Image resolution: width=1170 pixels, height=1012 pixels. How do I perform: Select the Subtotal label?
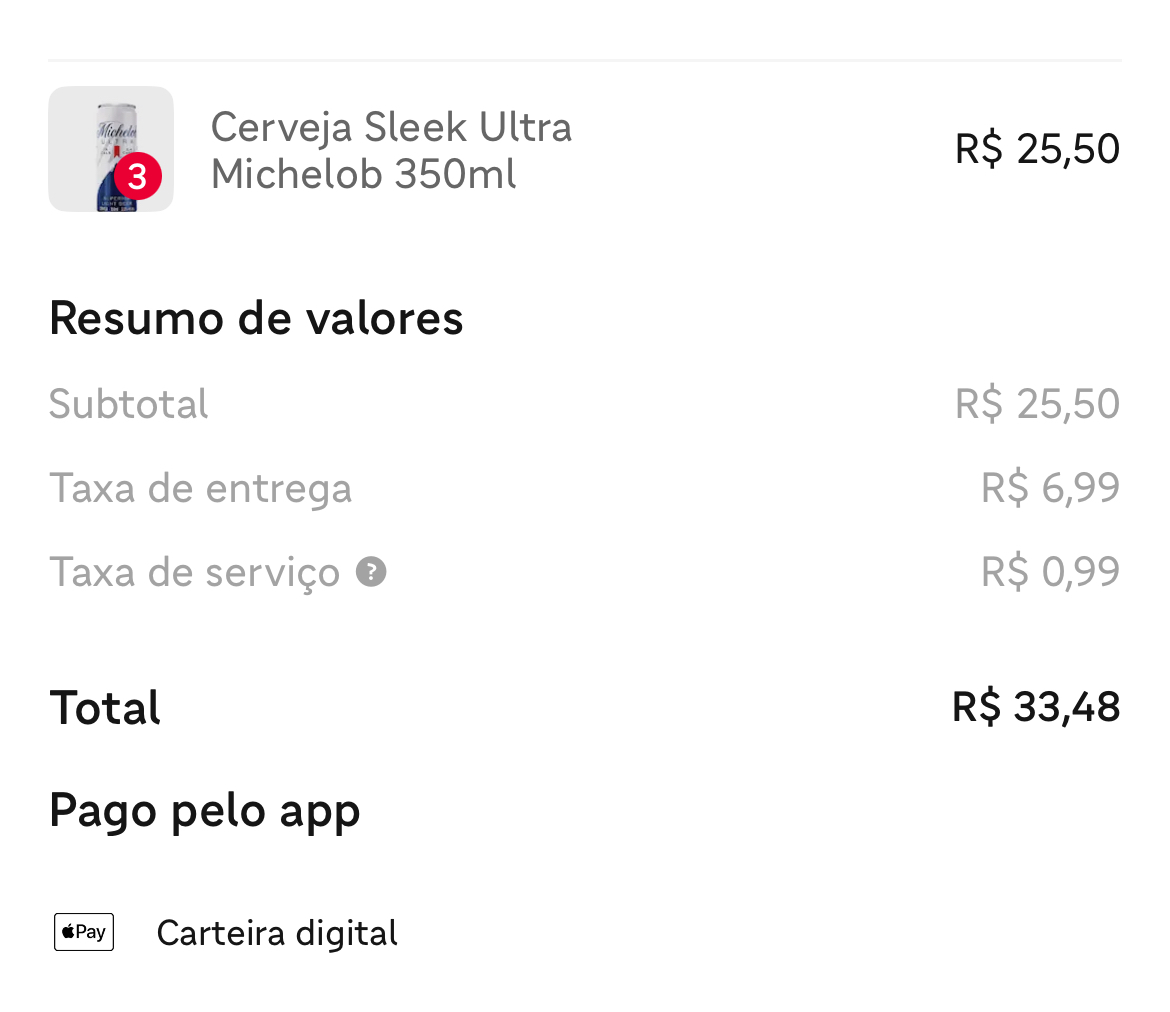pyautogui.click(x=128, y=404)
